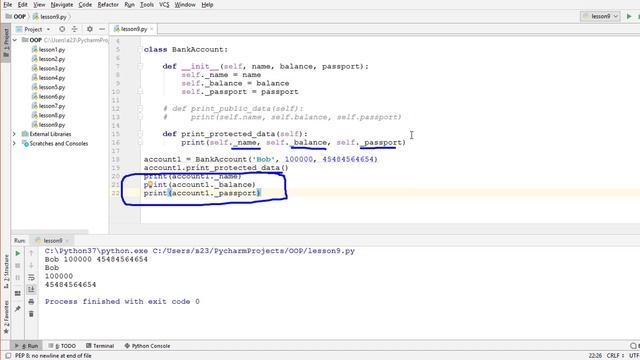Click the locate/scroll-from-source icon in Project panel
640x360 pixels.
(62, 29)
